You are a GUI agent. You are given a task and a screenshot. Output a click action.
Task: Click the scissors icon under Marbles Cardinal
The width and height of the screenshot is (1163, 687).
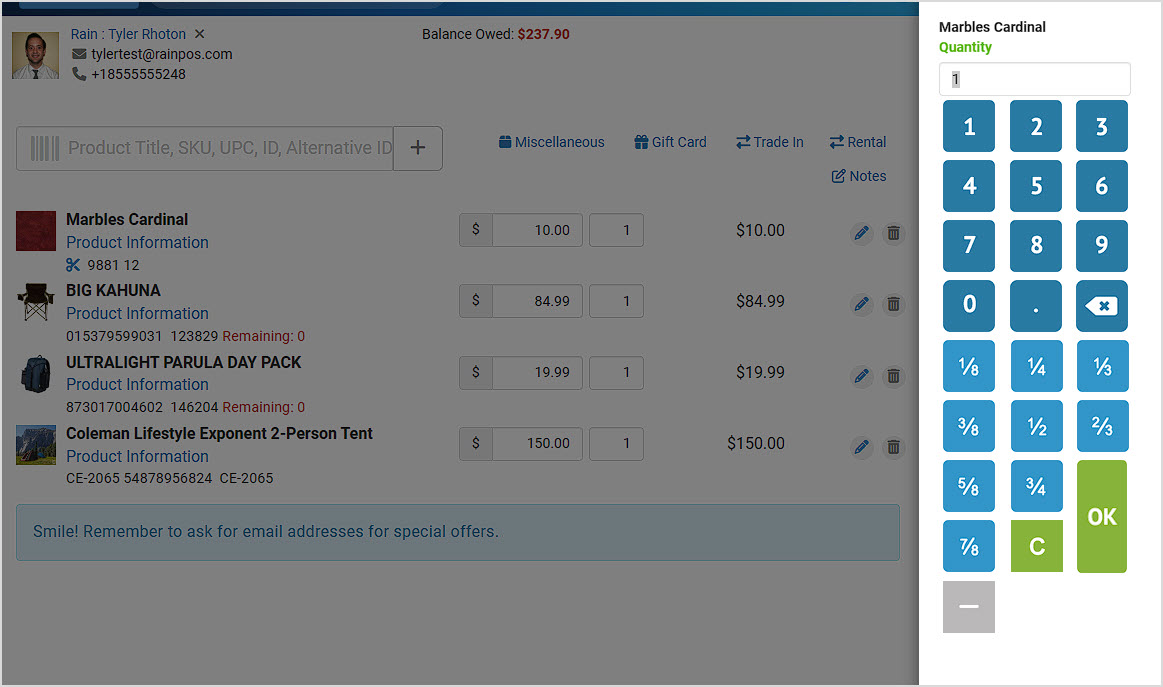[x=73, y=265]
